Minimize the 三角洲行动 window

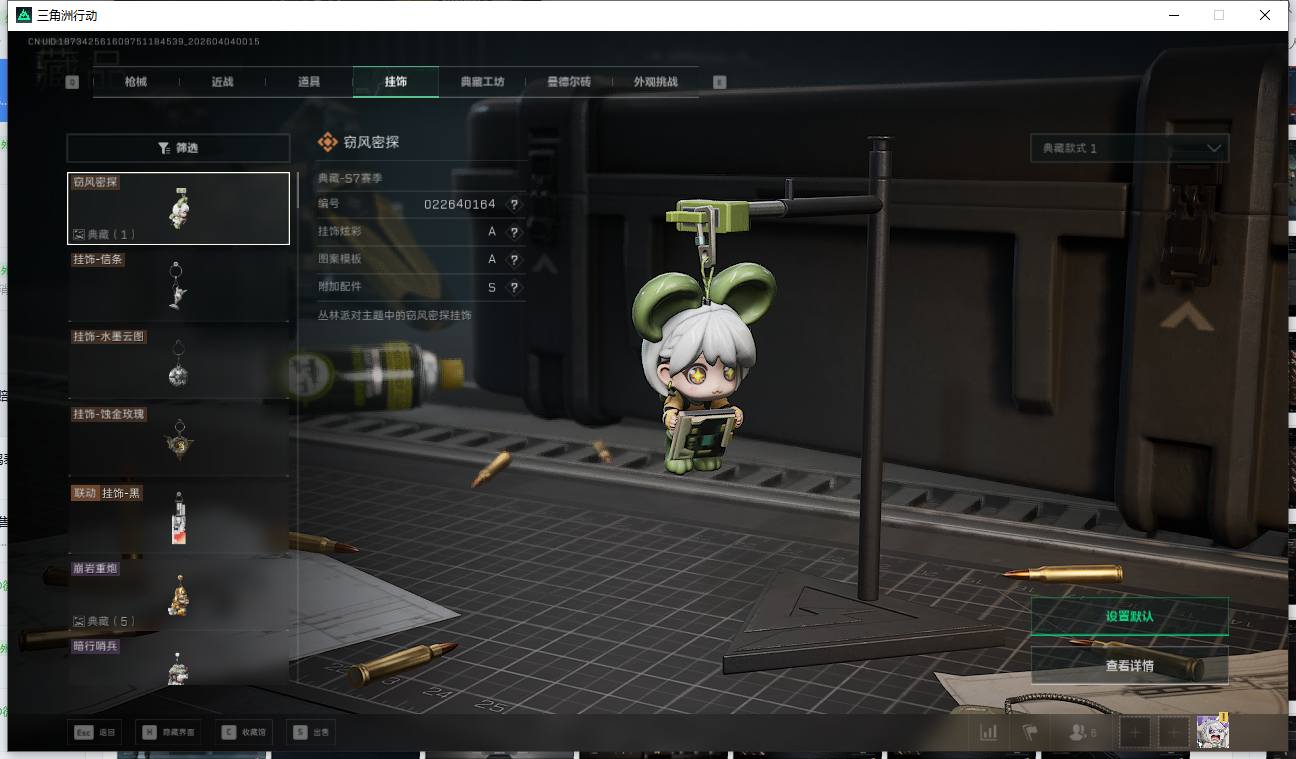(1173, 15)
